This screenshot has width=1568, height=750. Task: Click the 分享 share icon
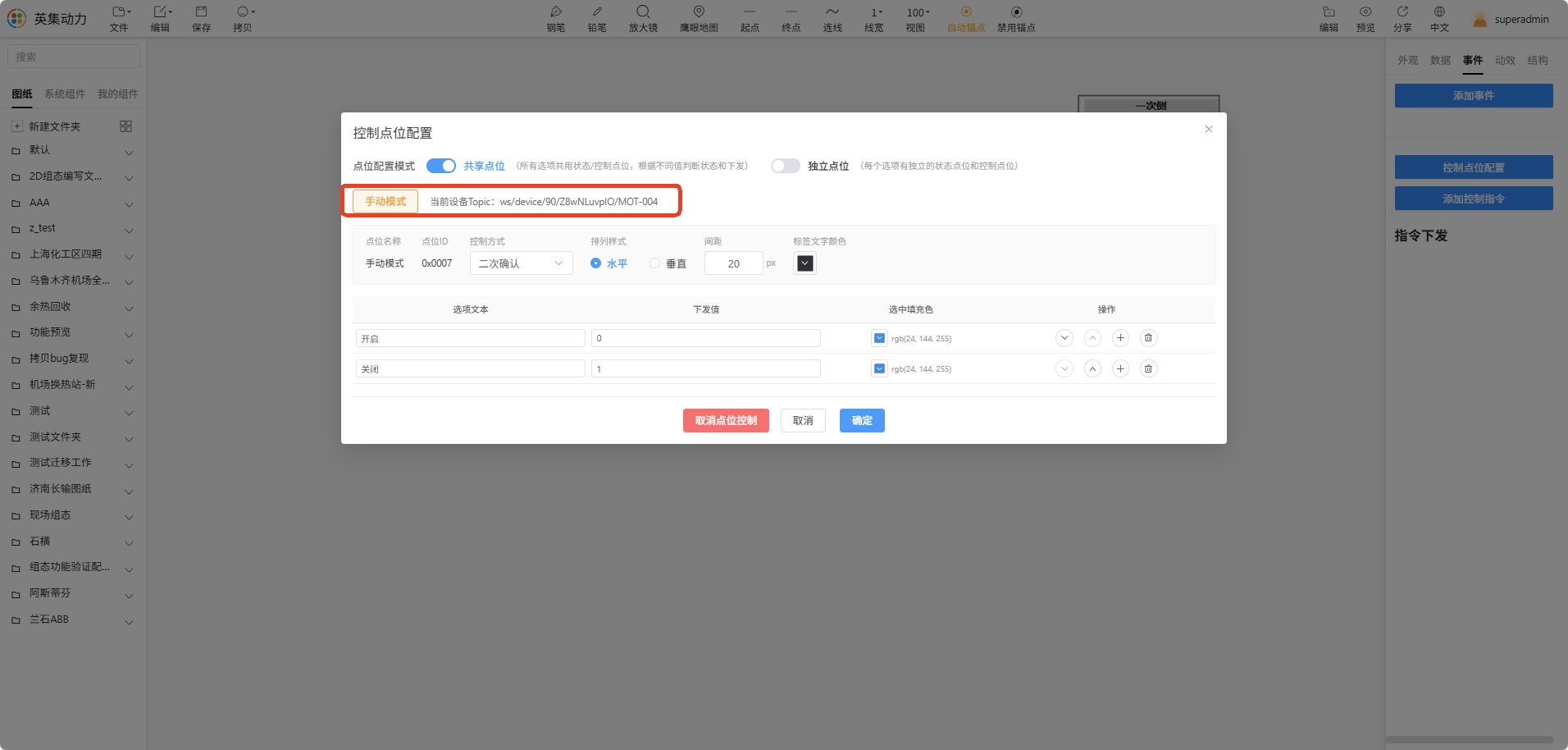click(x=1402, y=19)
